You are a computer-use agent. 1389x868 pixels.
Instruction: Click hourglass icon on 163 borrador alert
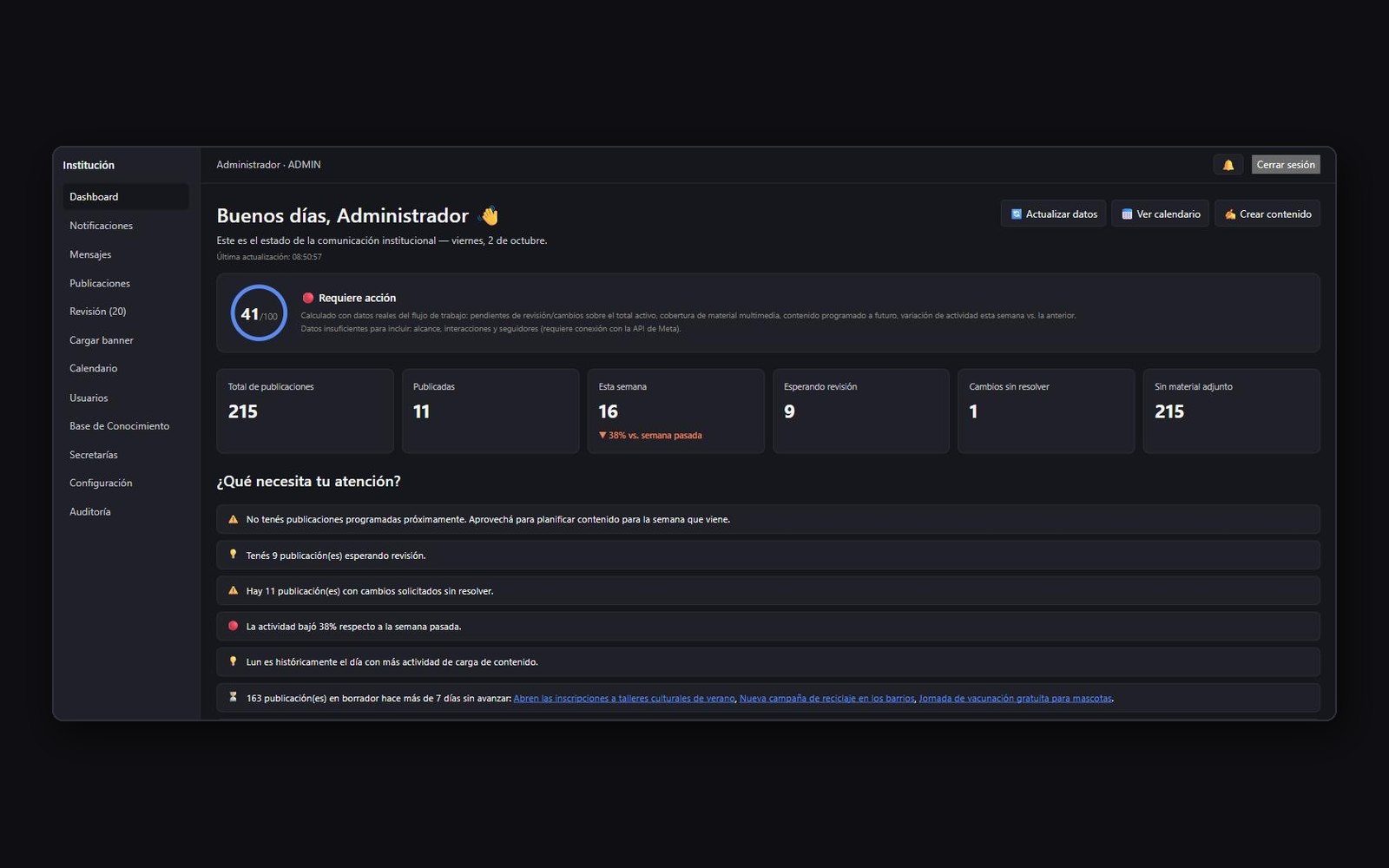233,697
